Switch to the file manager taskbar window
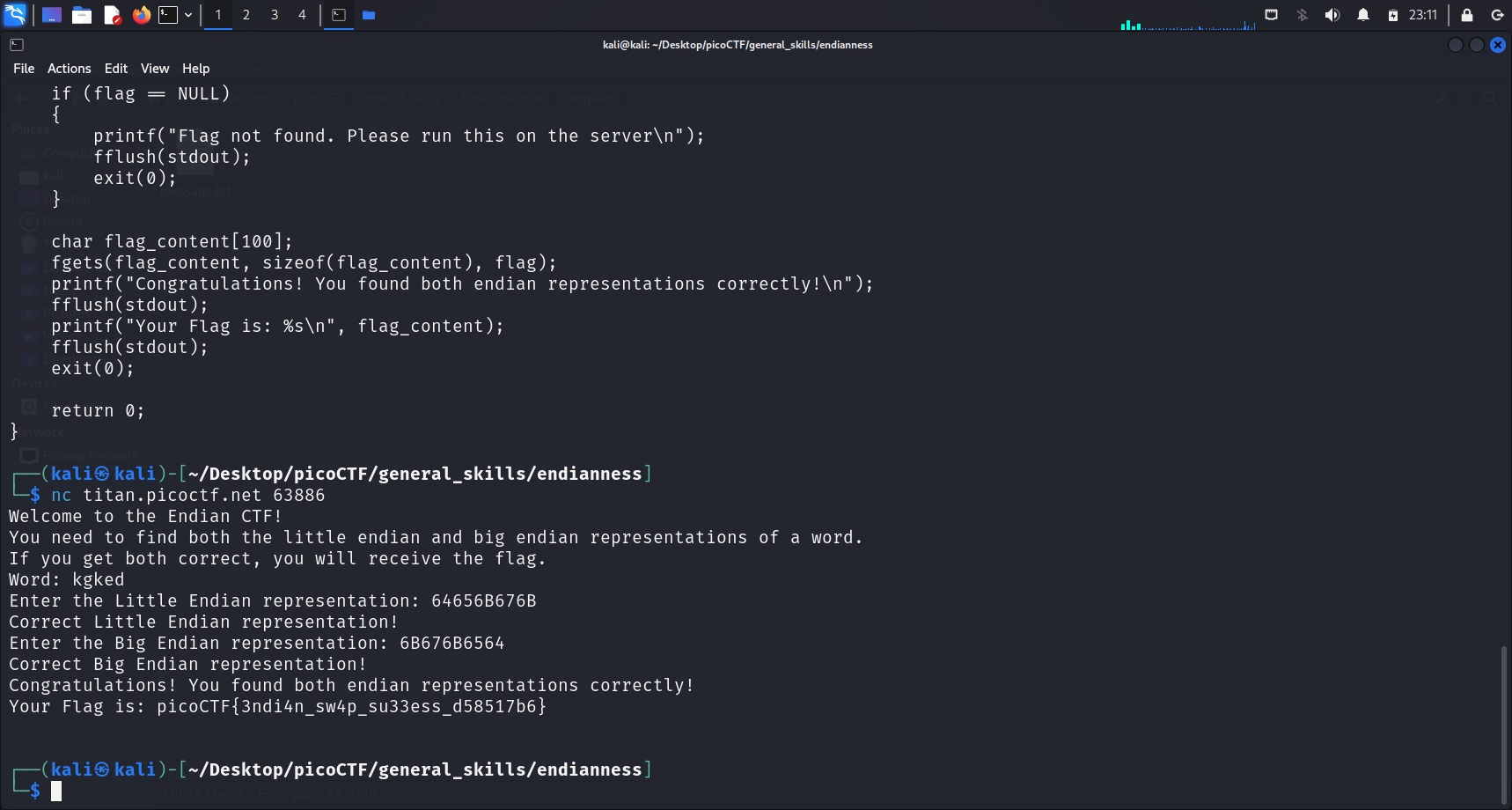This screenshot has width=1512, height=810. tap(369, 15)
